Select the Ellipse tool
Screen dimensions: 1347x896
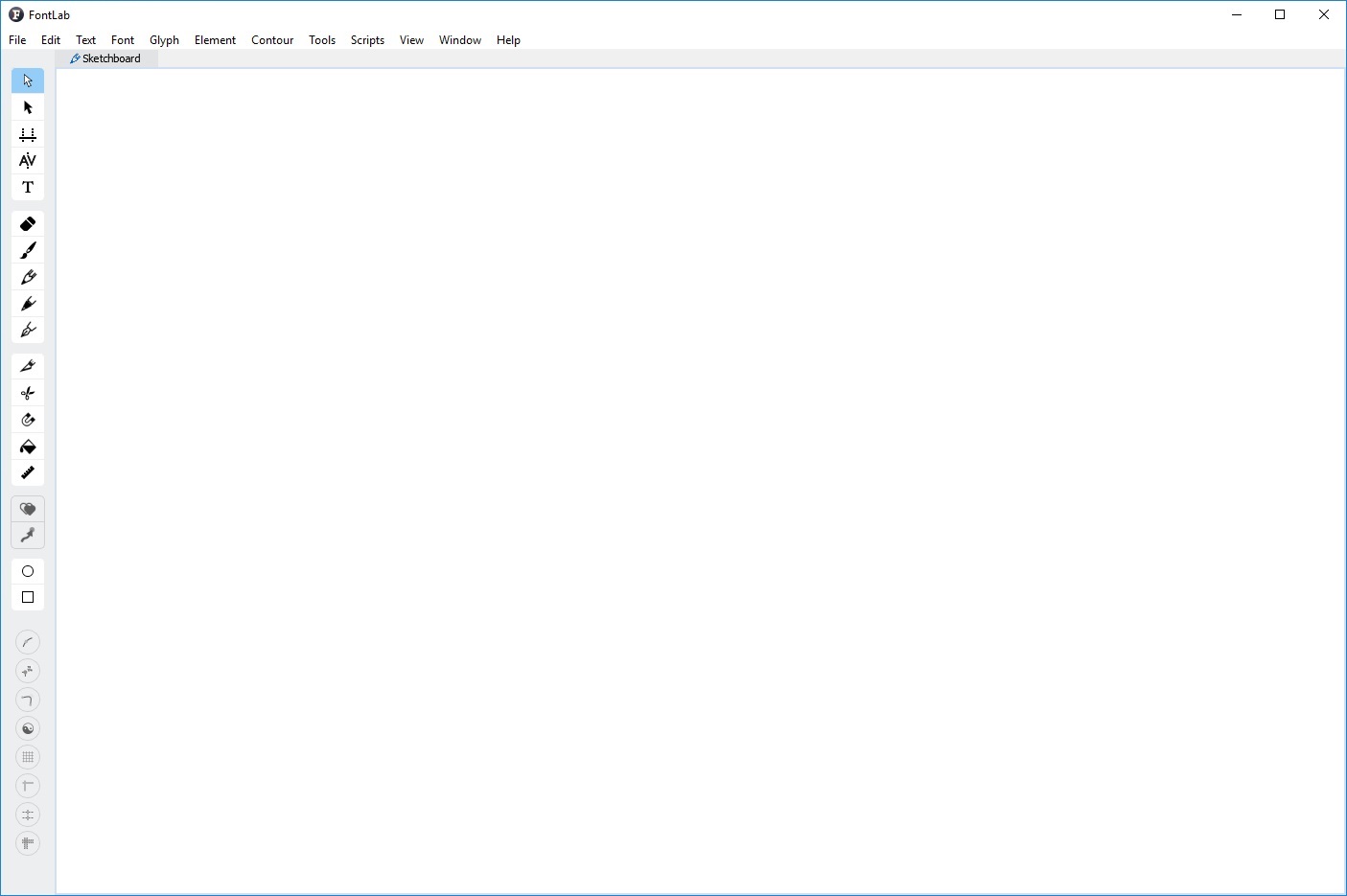pyautogui.click(x=28, y=571)
